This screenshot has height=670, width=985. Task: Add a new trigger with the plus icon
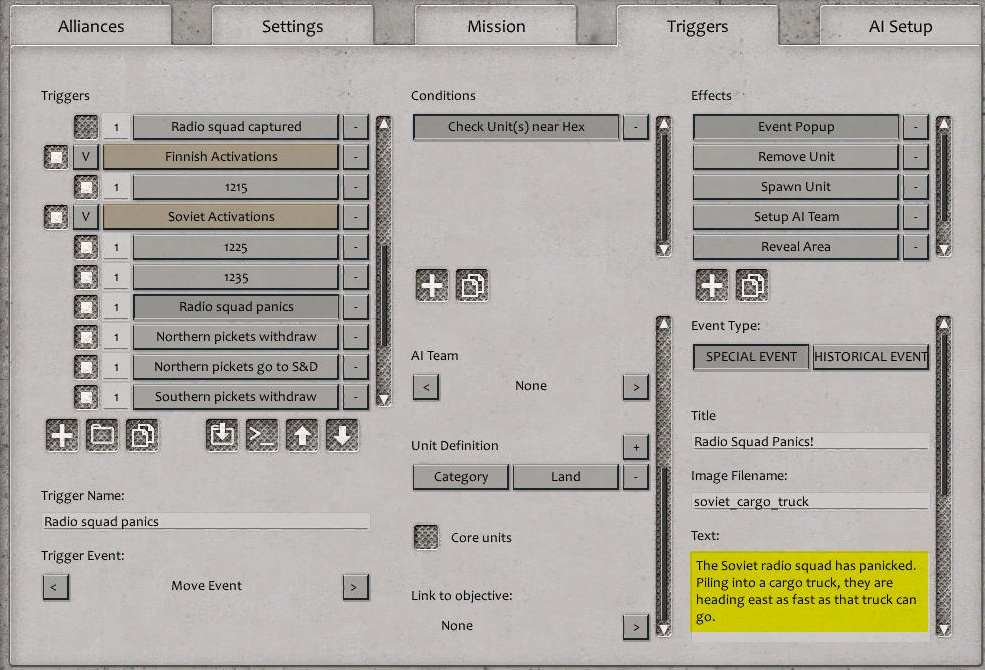coord(62,435)
